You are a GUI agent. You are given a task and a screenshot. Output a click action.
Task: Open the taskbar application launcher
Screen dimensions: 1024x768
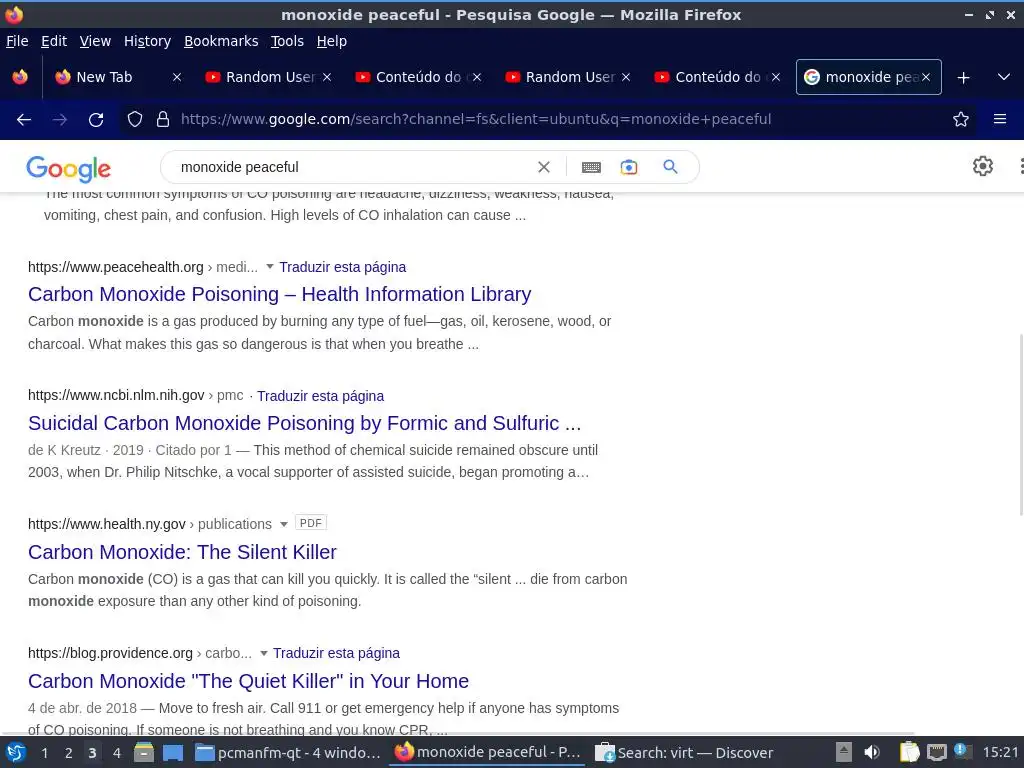pos(16,753)
